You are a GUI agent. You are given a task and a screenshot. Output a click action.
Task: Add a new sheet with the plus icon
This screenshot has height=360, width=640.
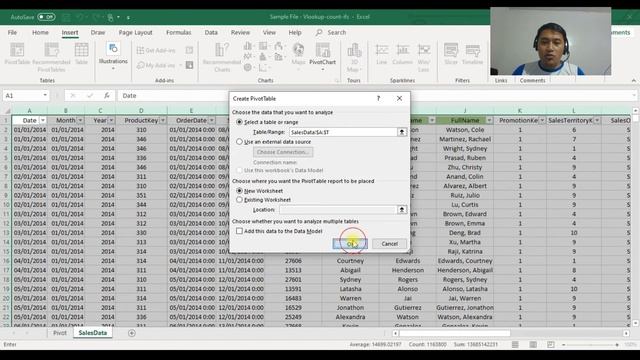(x=131, y=333)
